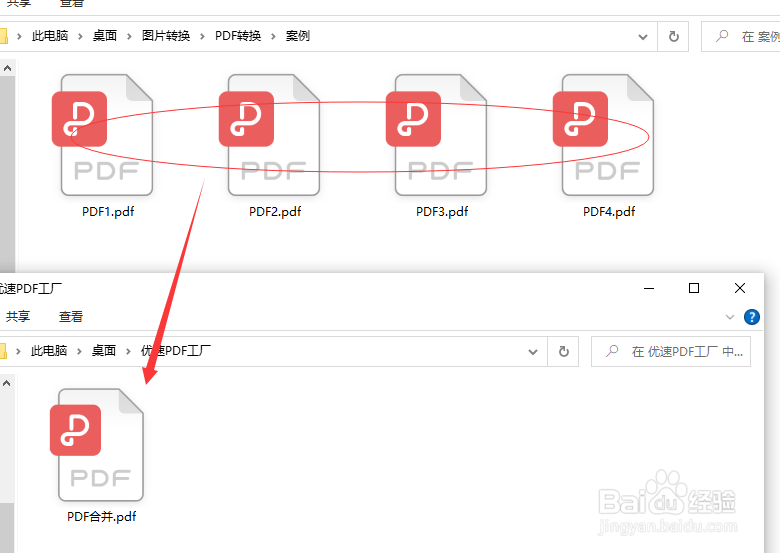Open address history dropdown in 优速PDF工厂 window
This screenshot has height=553, width=780.
pyautogui.click(x=533, y=352)
